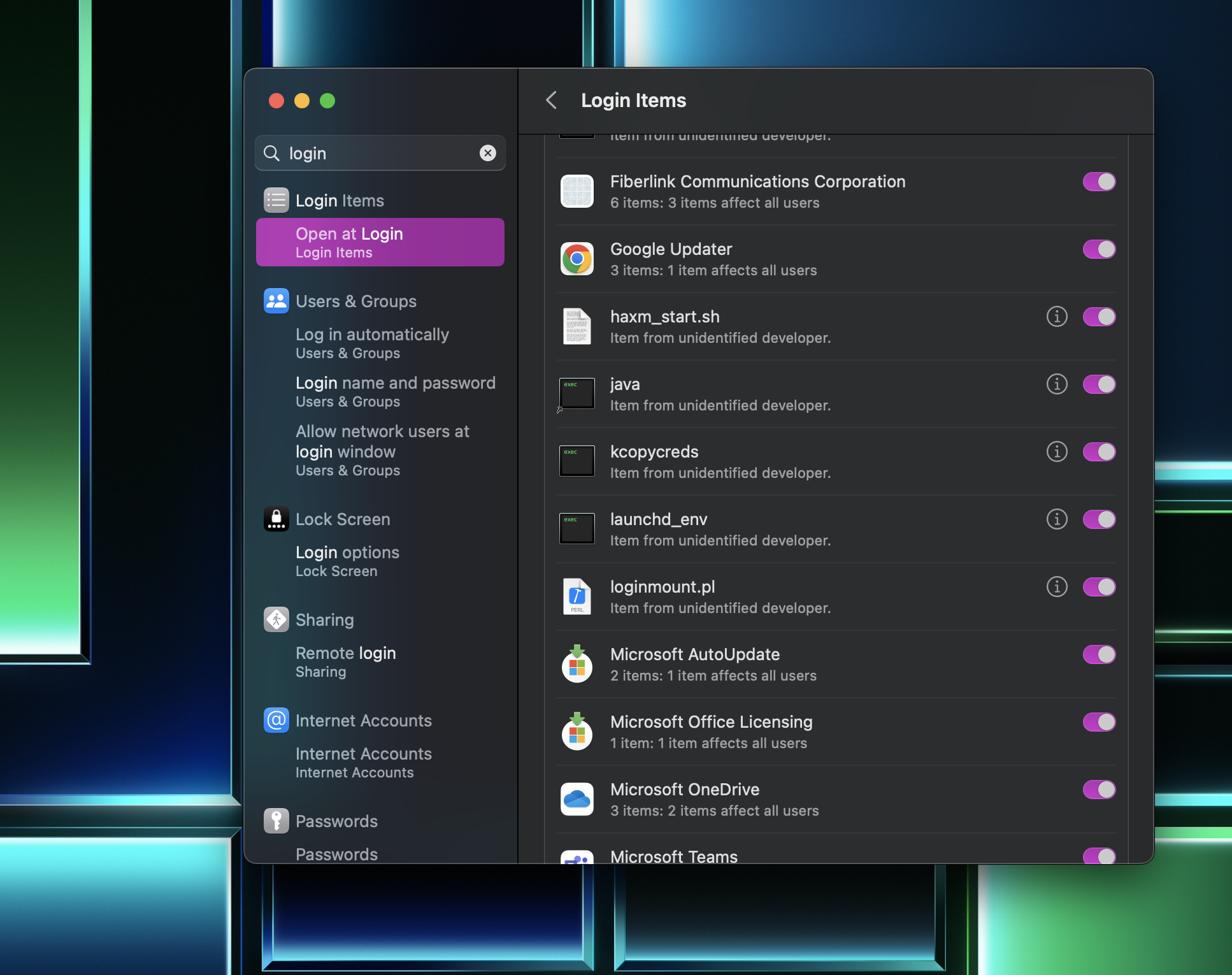Open info for the java login item
The image size is (1232, 975).
click(x=1057, y=384)
